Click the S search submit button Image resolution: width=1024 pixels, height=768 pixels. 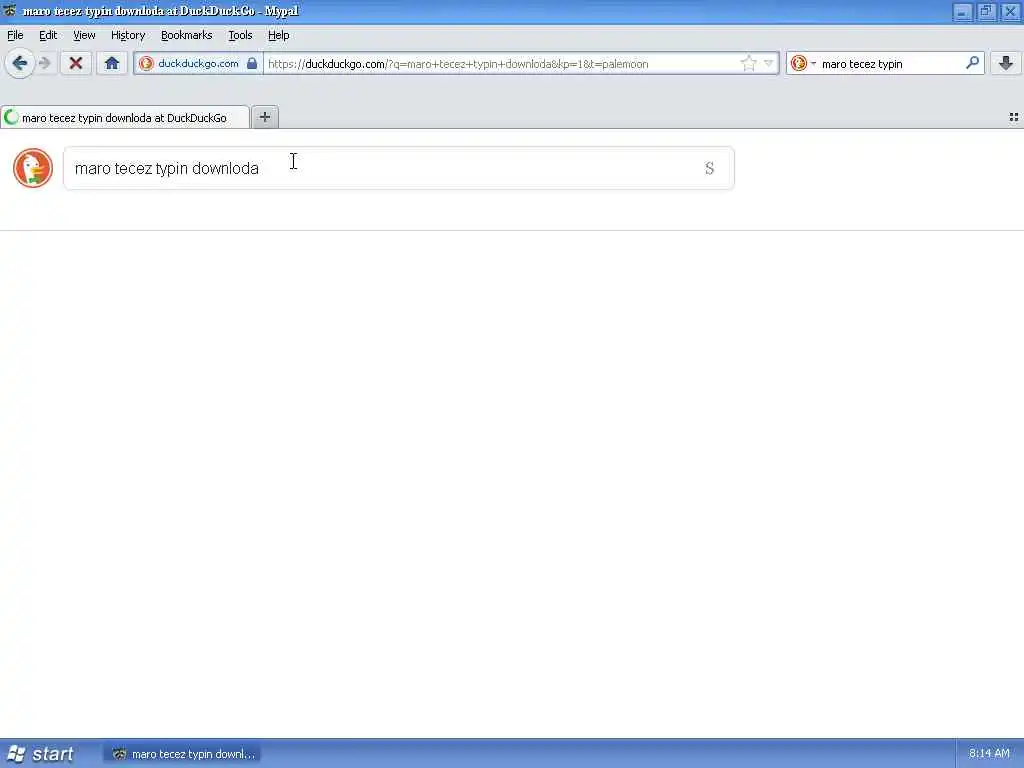pos(710,168)
